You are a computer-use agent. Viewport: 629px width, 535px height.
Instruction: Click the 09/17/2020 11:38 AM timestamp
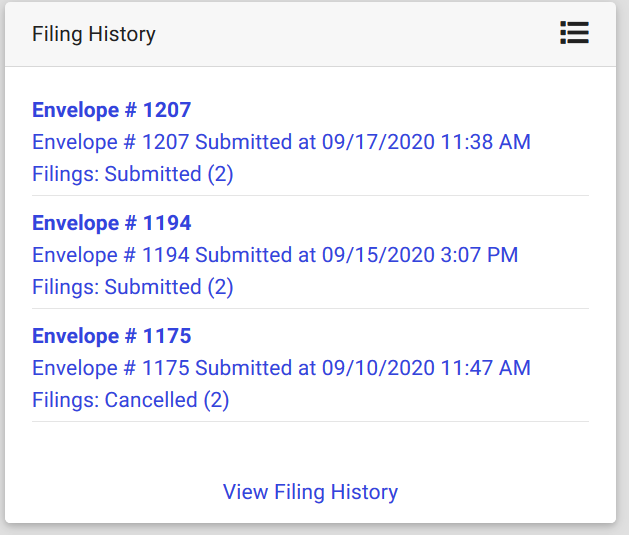tap(426, 142)
